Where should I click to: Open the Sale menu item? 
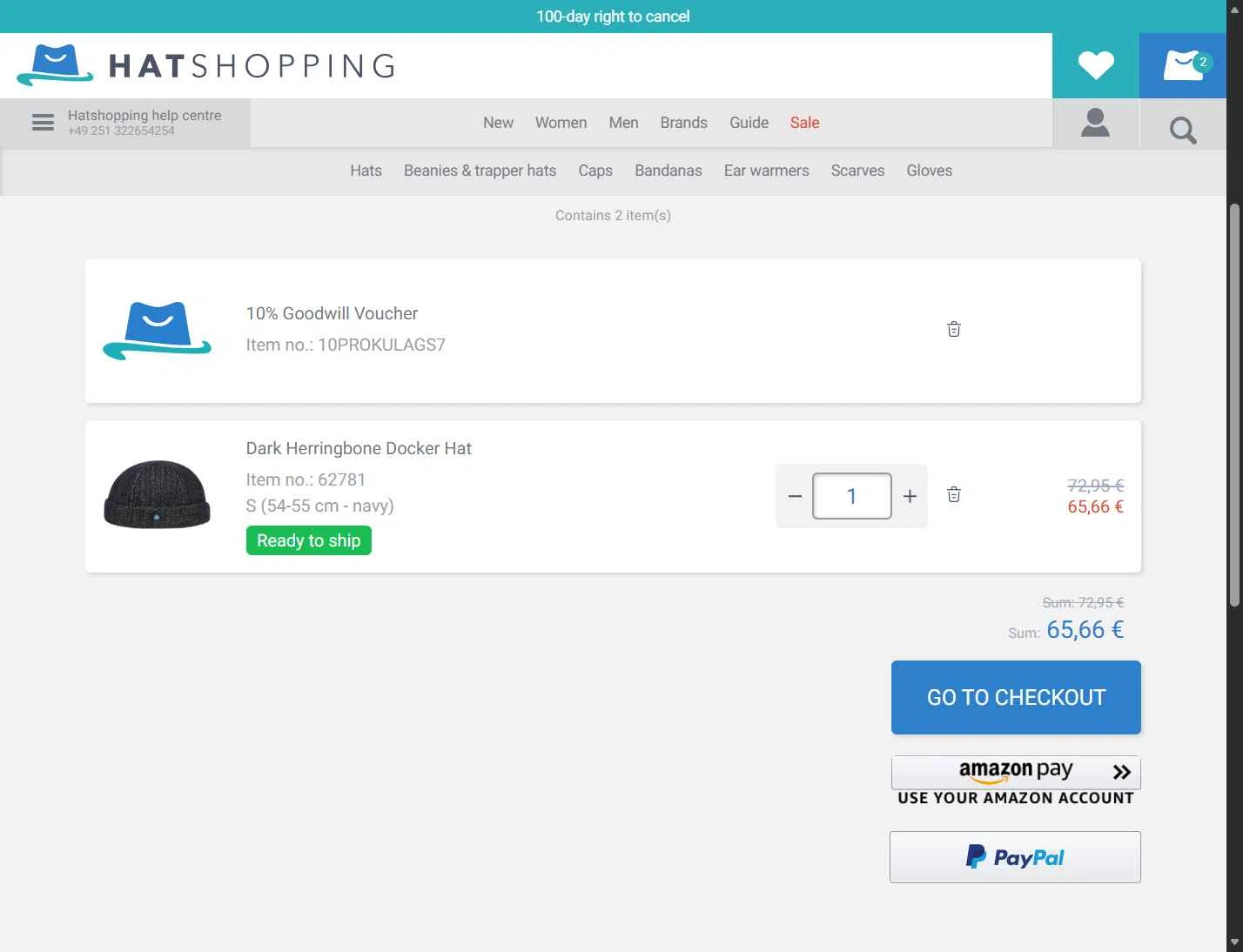804,123
